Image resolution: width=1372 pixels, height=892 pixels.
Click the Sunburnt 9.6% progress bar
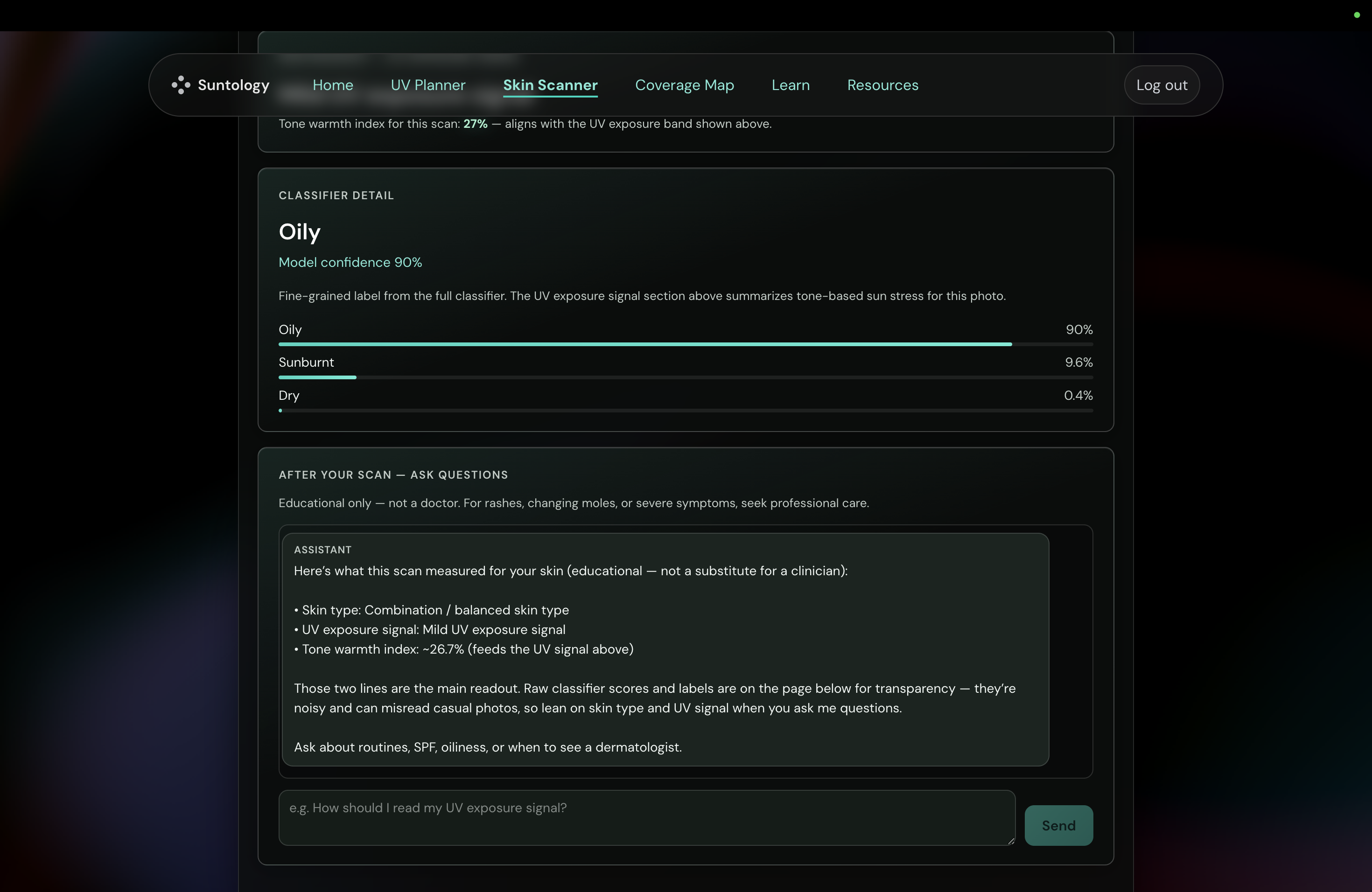(x=685, y=377)
